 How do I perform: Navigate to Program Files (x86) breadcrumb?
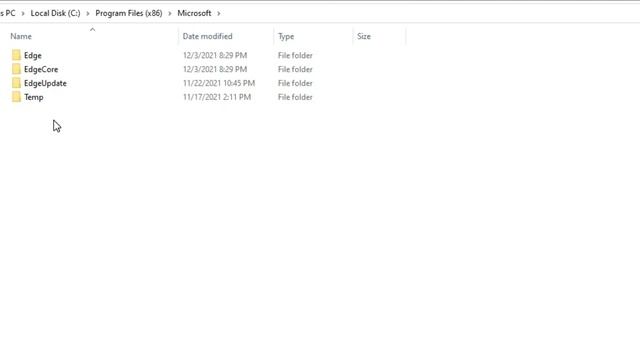(129, 13)
